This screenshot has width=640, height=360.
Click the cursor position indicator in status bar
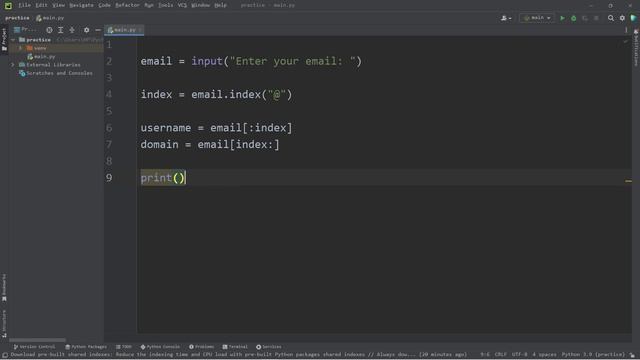click(485, 355)
